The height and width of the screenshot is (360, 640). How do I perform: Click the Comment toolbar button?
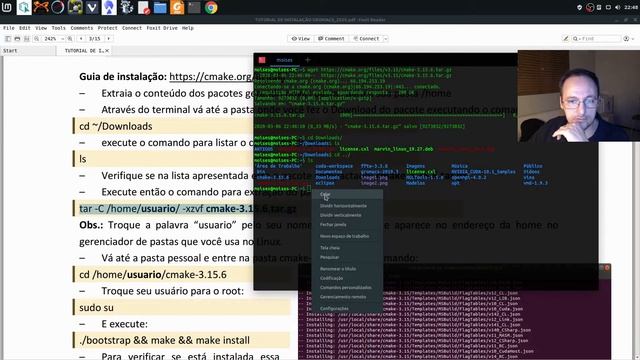coord(331,39)
